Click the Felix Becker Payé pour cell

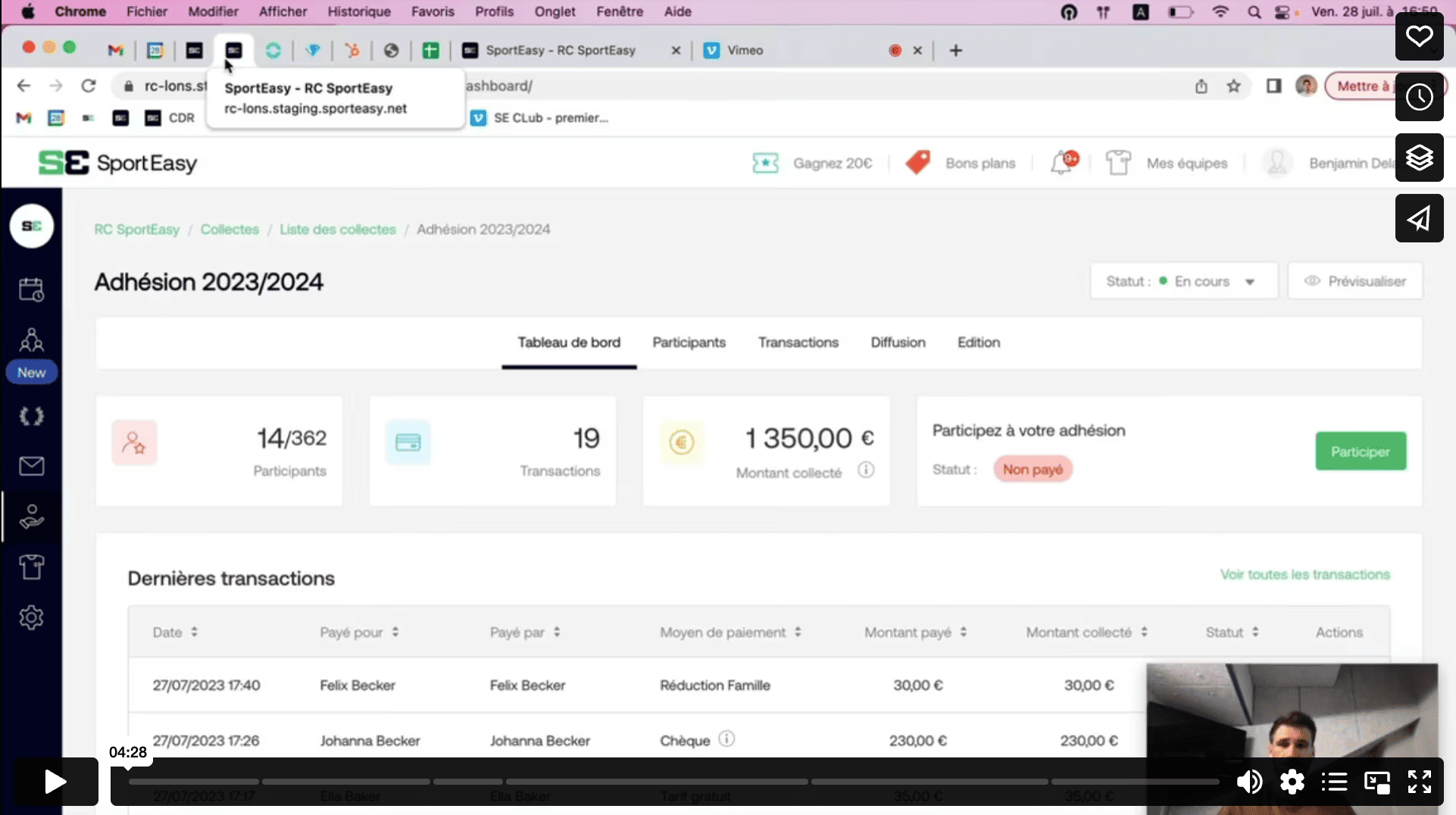tap(358, 685)
